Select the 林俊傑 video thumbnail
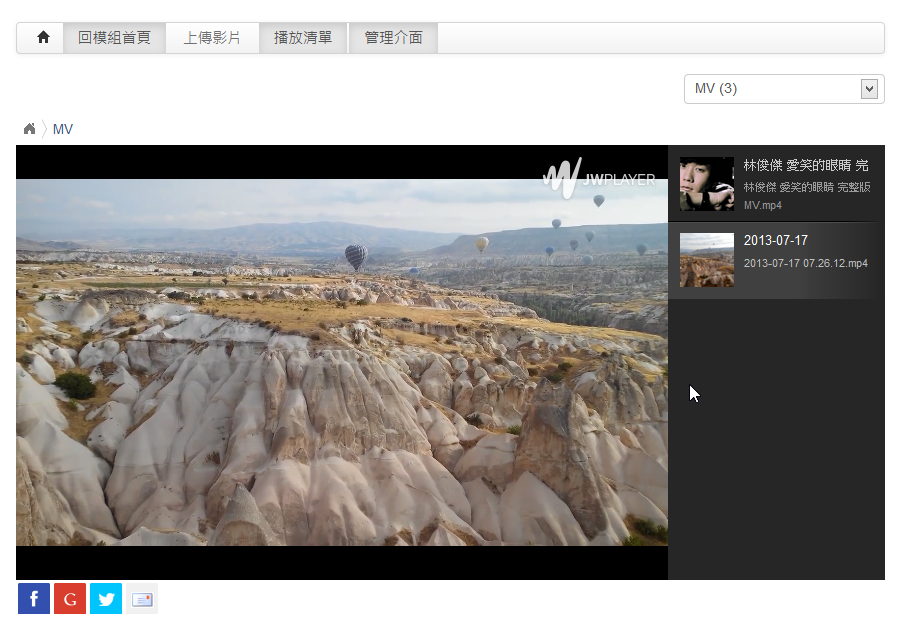 pyautogui.click(x=706, y=184)
